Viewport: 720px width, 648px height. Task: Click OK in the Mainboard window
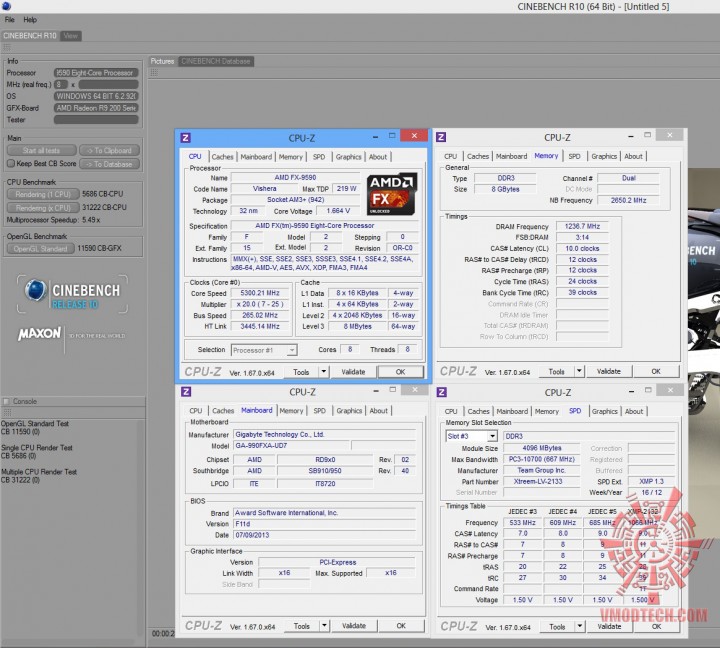click(401, 625)
